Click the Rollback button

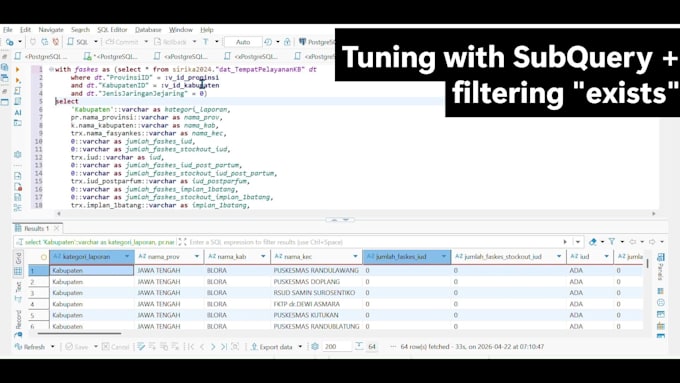[x=170, y=42]
